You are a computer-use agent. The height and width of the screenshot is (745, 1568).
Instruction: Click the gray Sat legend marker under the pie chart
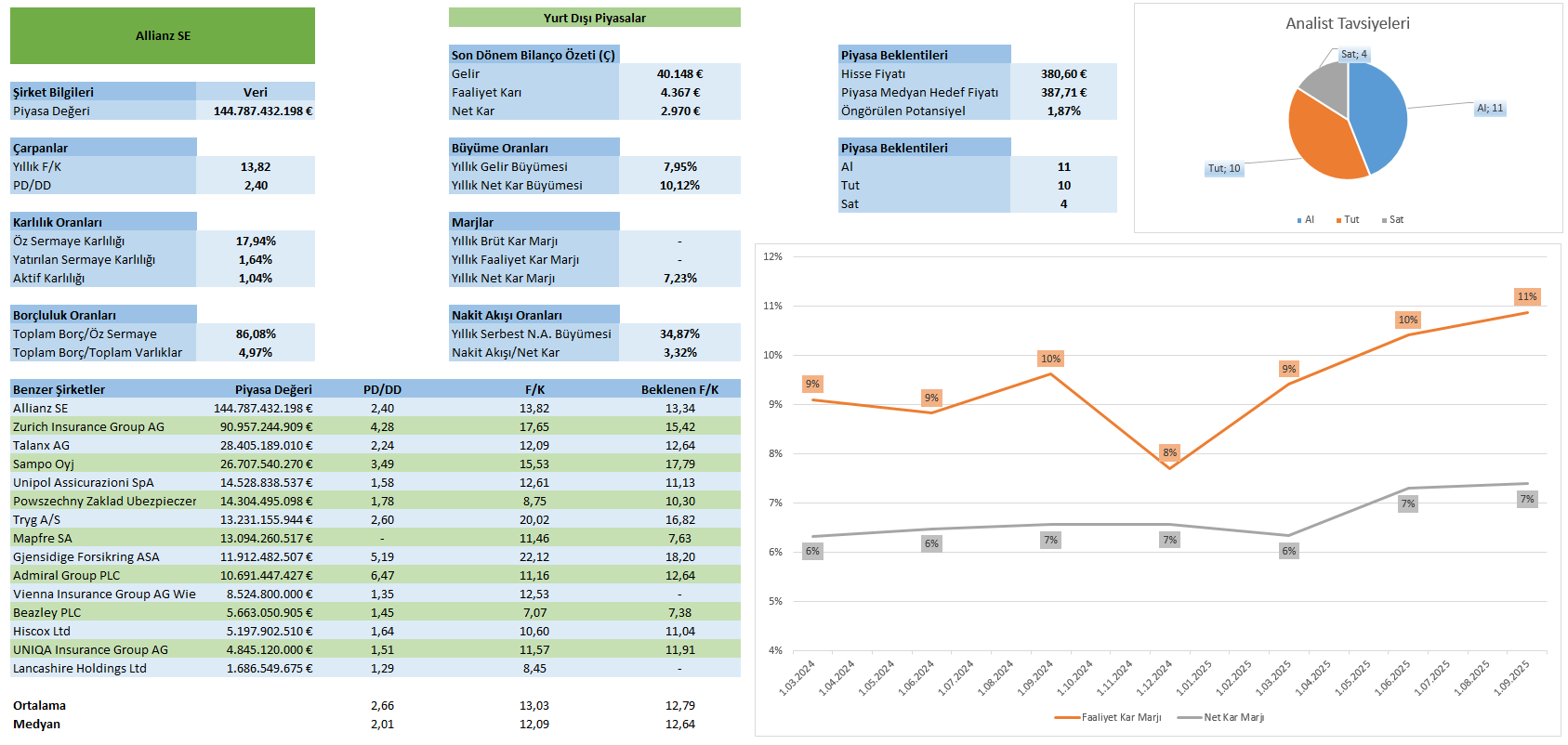(1384, 220)
